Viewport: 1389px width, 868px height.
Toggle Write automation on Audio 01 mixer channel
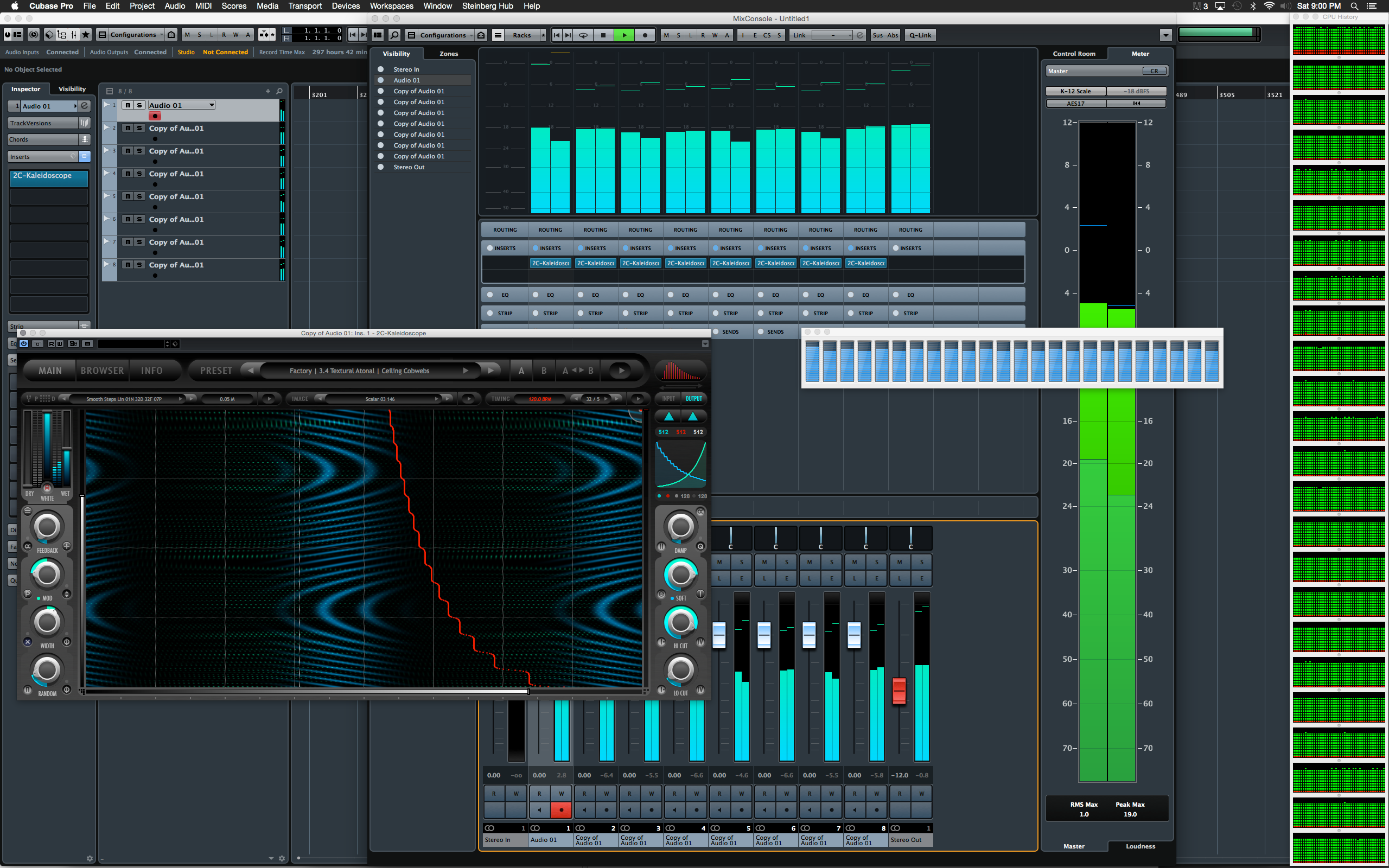[x=562, y=793]
